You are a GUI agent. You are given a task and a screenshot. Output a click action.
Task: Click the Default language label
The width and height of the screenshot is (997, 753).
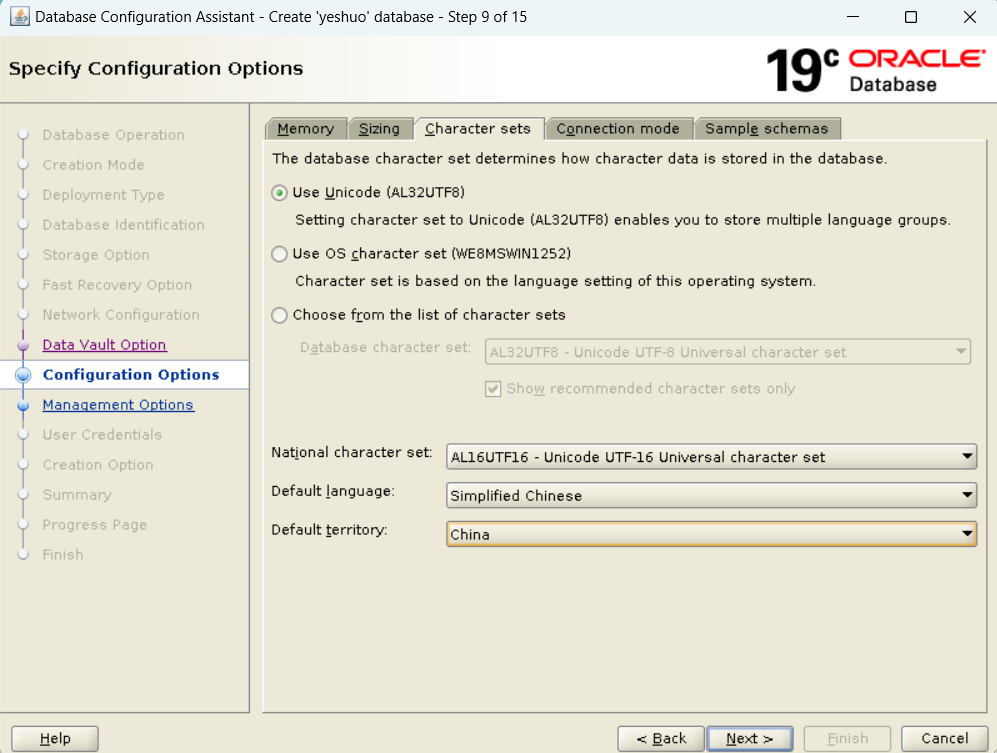pos(333,491)
